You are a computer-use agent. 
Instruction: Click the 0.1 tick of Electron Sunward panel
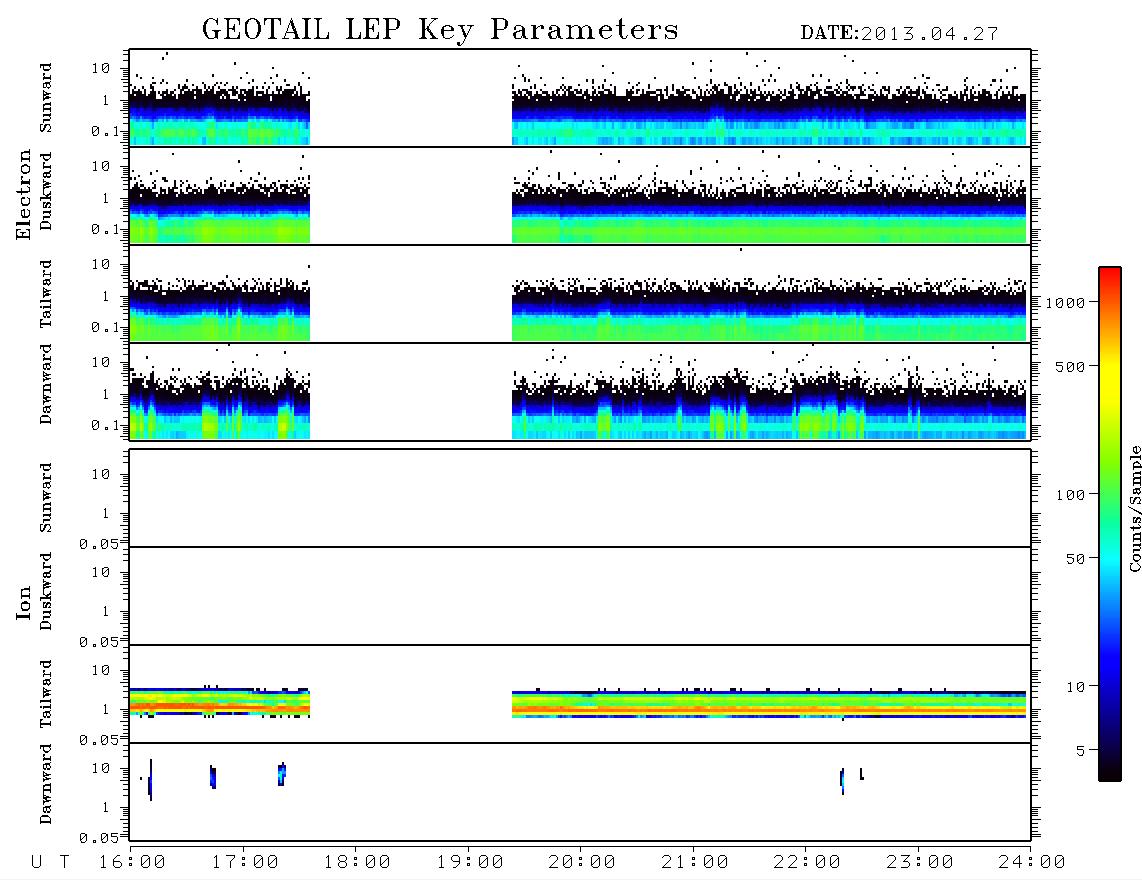tap(105, 131)
